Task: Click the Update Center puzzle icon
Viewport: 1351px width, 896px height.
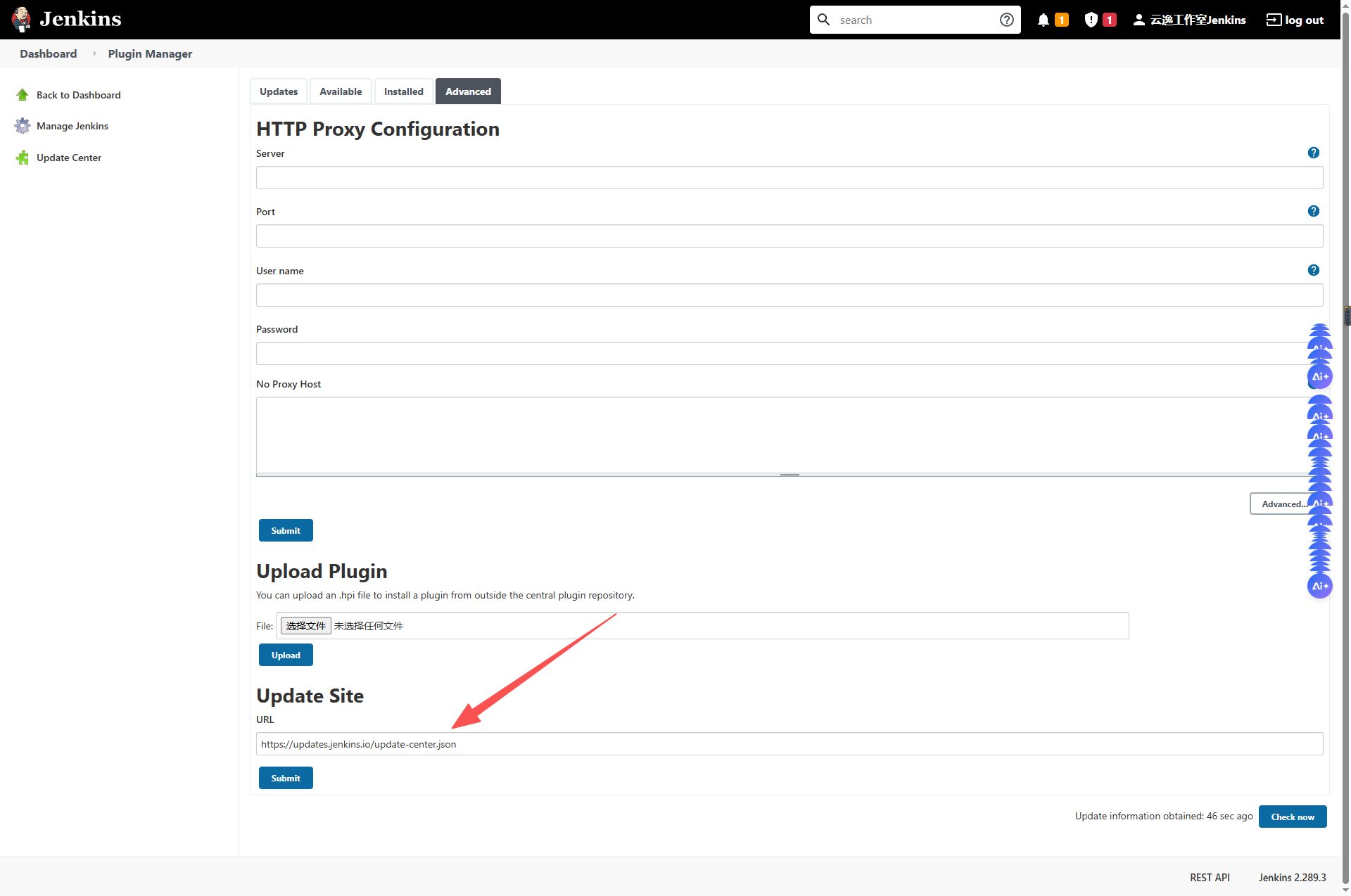Action: [x=23, y=158]
